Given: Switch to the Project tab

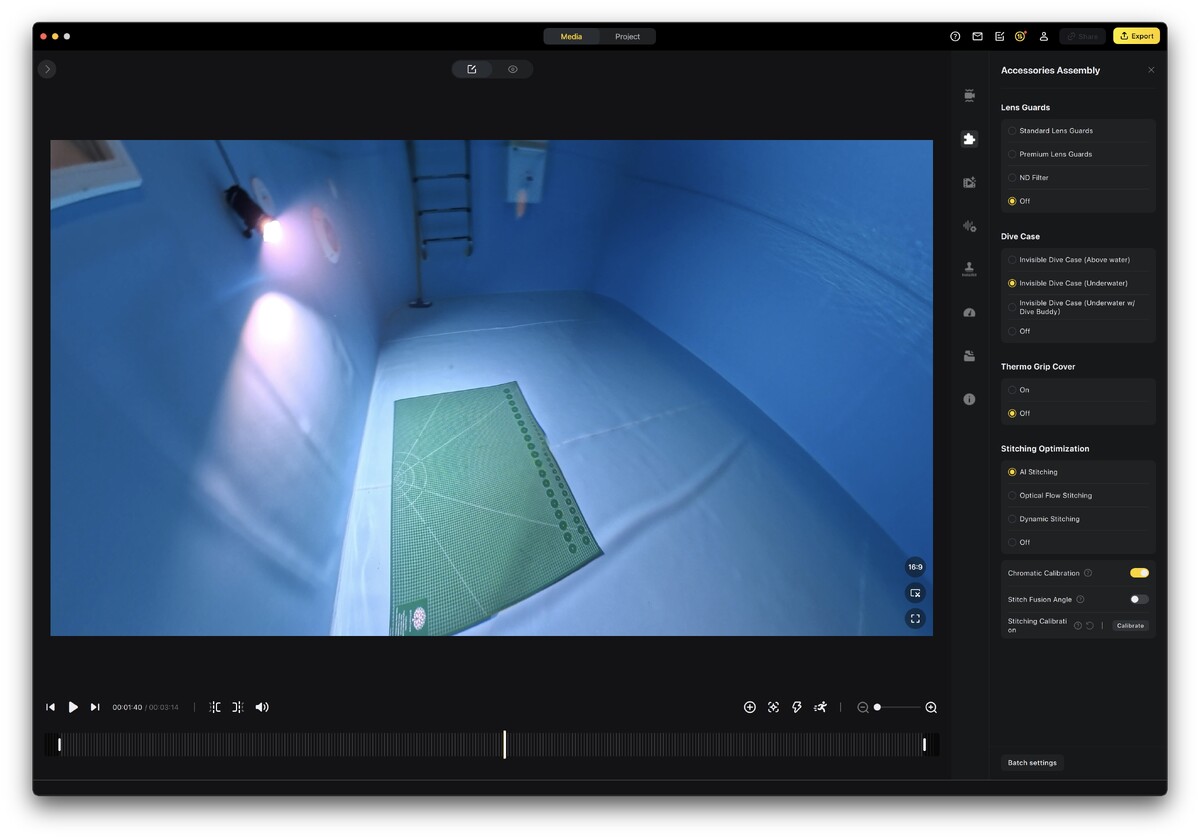Looking at the screenshot, I should pos(627,37).
